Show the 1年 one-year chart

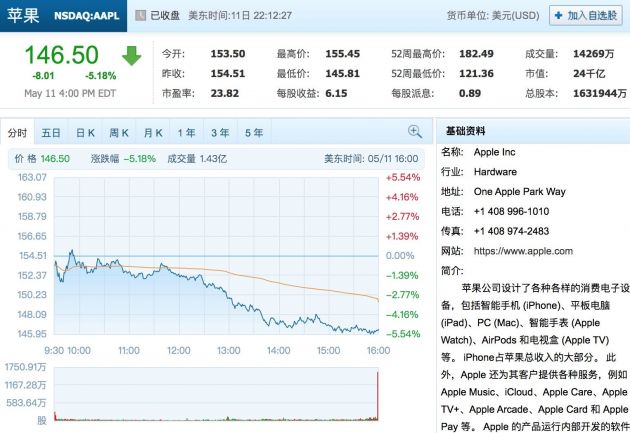pos(186,132)
